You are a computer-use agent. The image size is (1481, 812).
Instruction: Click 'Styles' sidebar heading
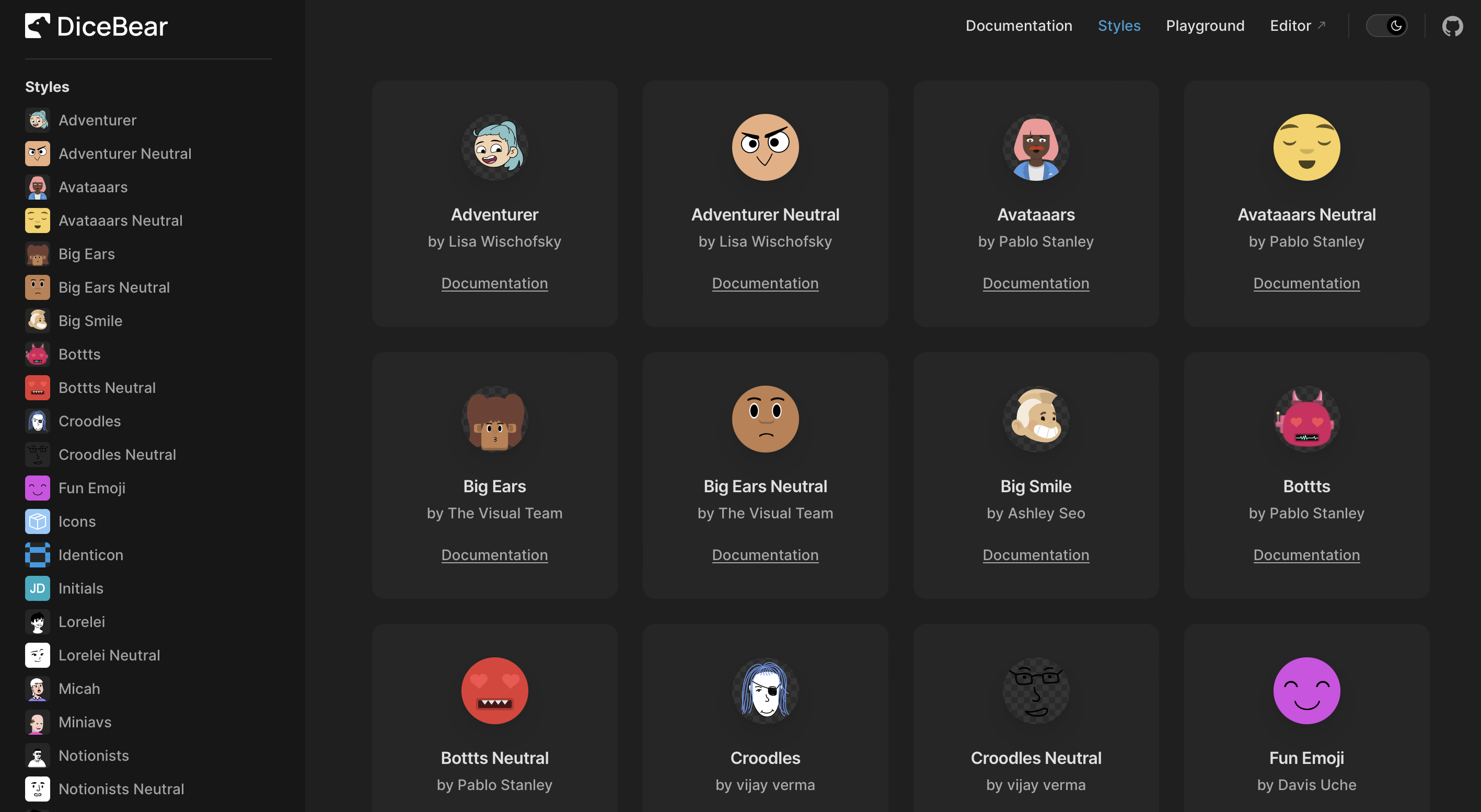(47, 87)
